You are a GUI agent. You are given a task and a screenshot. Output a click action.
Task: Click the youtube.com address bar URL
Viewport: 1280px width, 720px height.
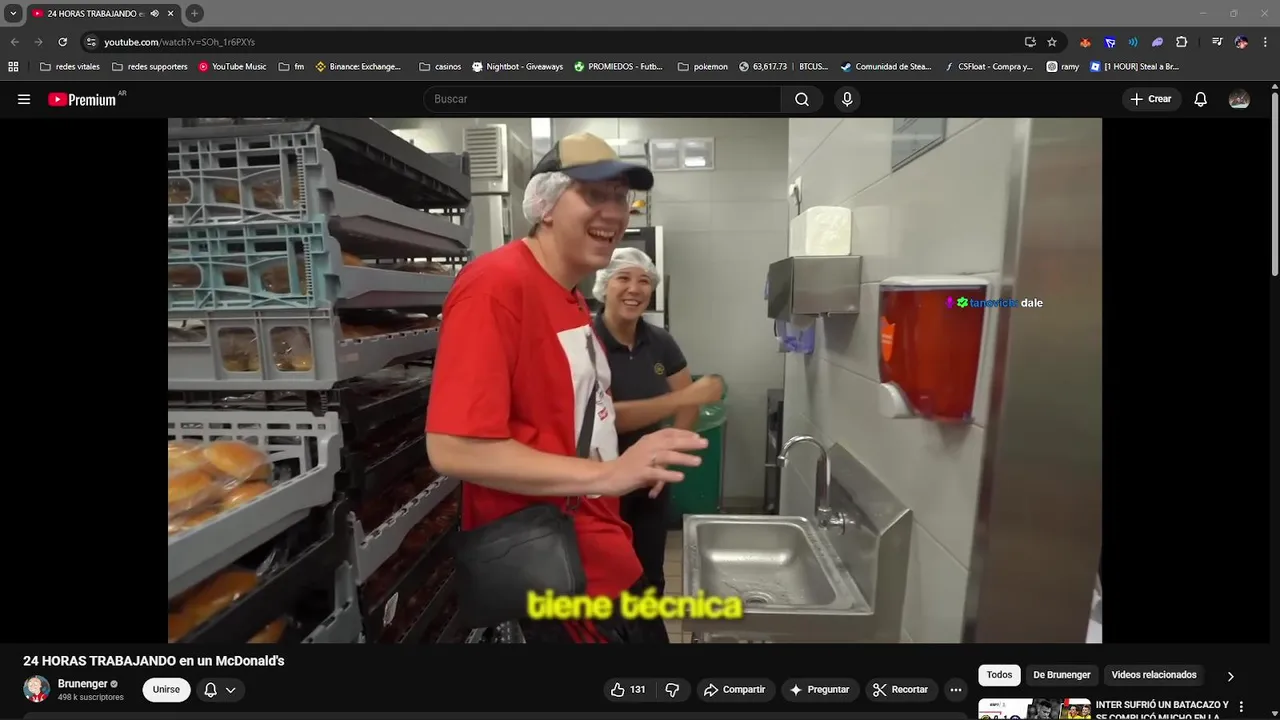[x=179, y=42]
